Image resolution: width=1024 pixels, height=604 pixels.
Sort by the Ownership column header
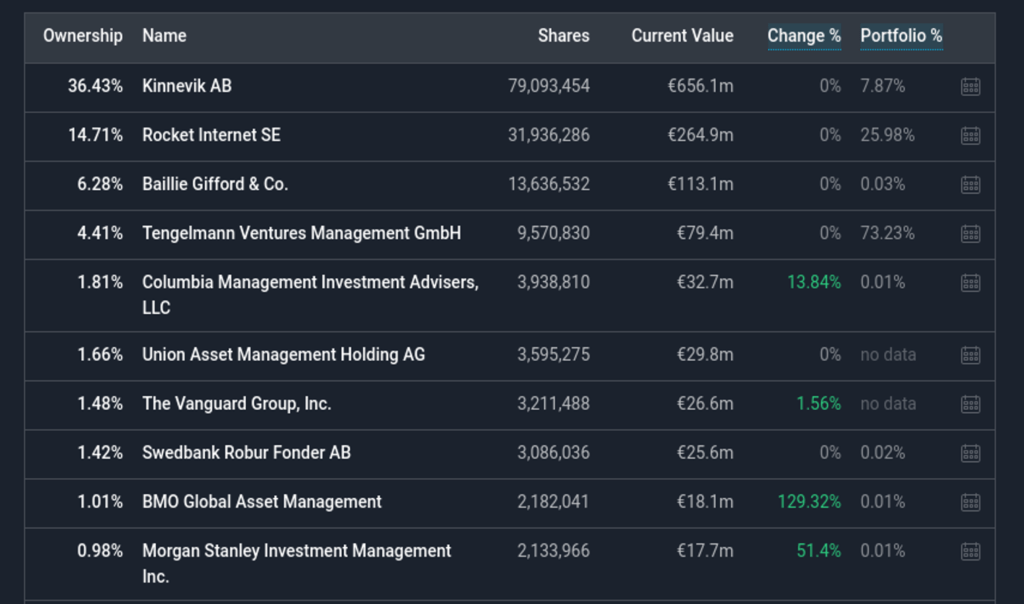coord(83,36)
